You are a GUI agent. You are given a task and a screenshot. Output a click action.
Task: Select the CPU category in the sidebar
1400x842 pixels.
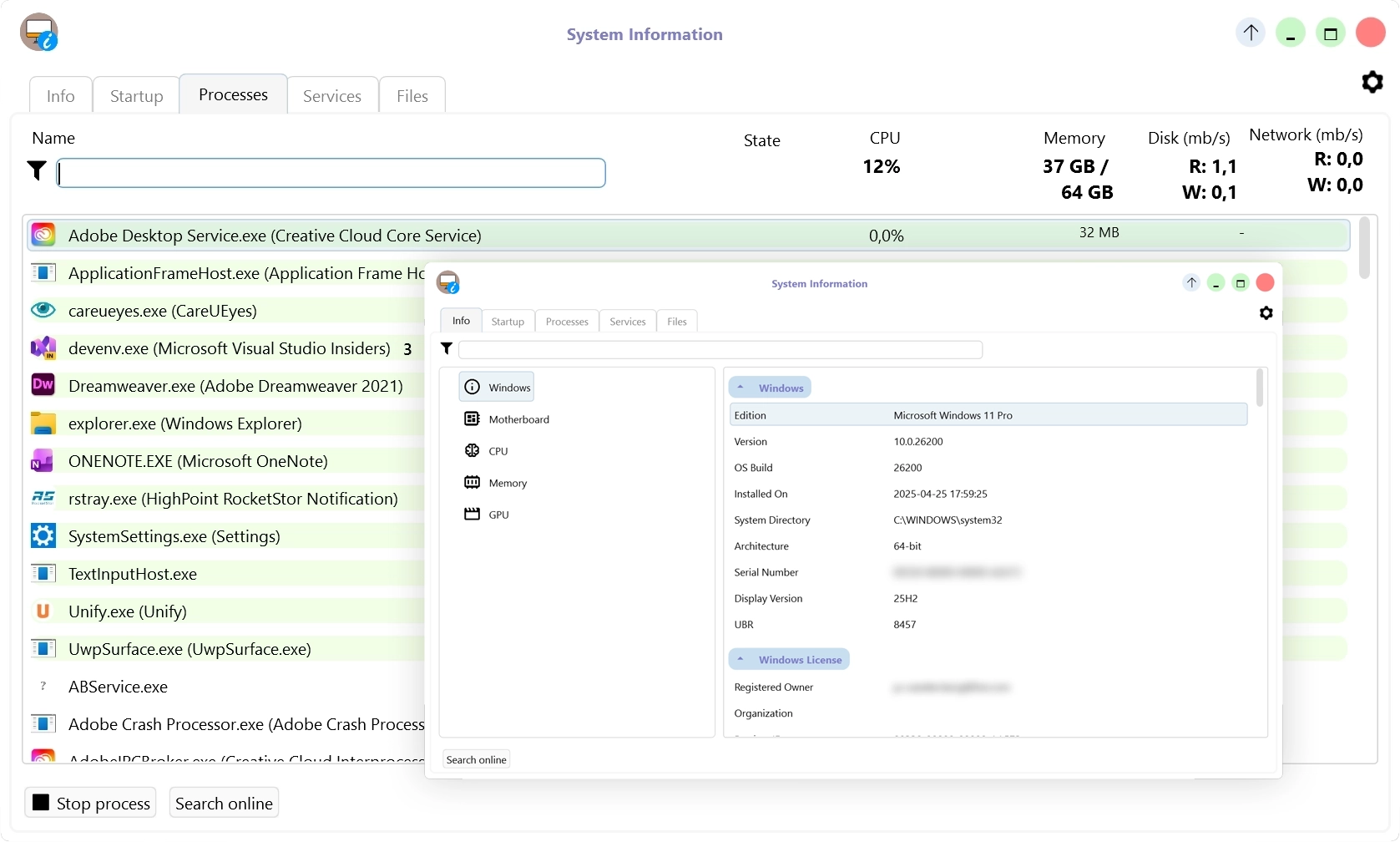click(x=487, y=450)
